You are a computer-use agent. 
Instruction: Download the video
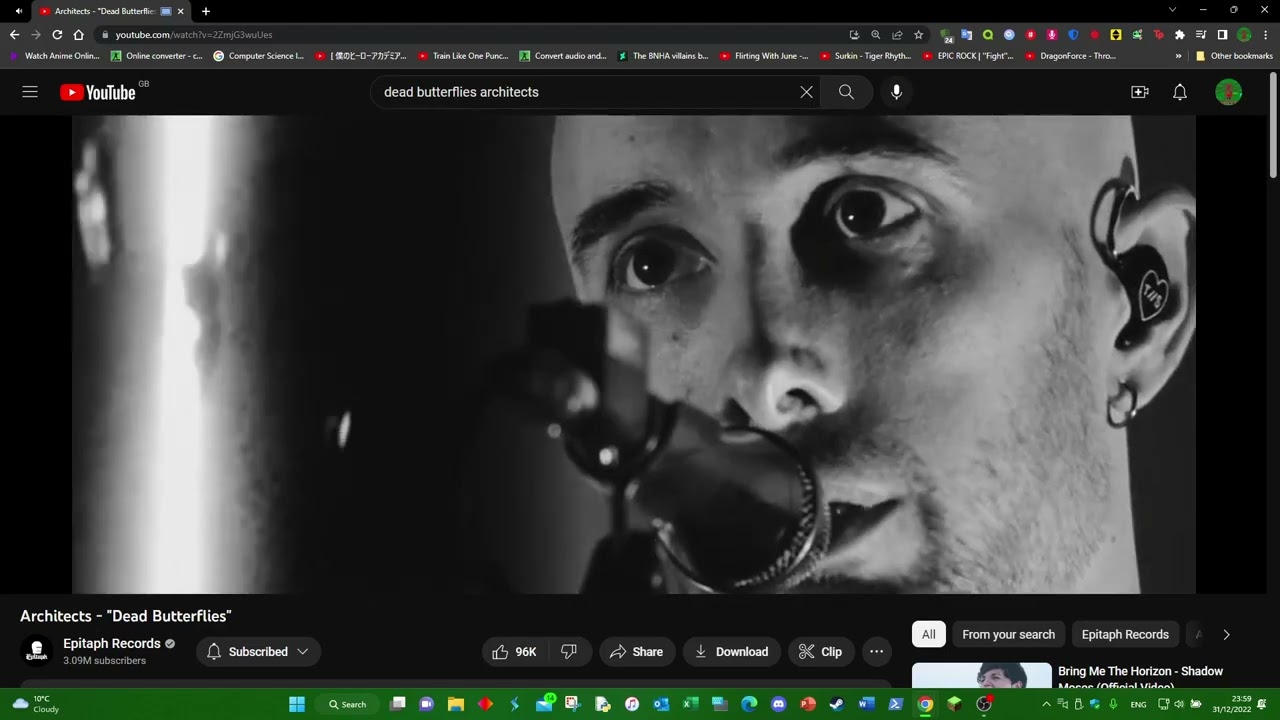731,652
